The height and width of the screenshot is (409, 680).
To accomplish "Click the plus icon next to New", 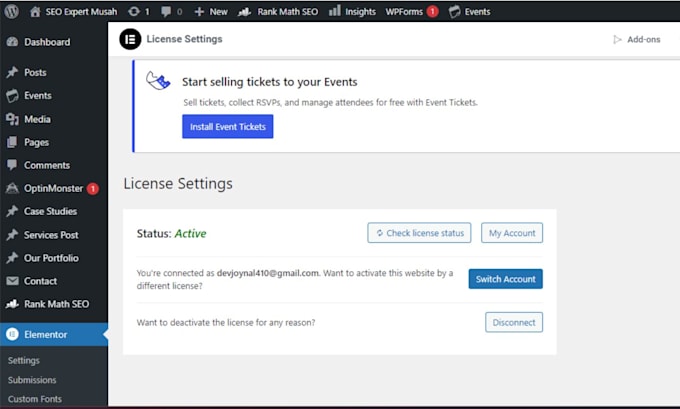I will (199, 12).
